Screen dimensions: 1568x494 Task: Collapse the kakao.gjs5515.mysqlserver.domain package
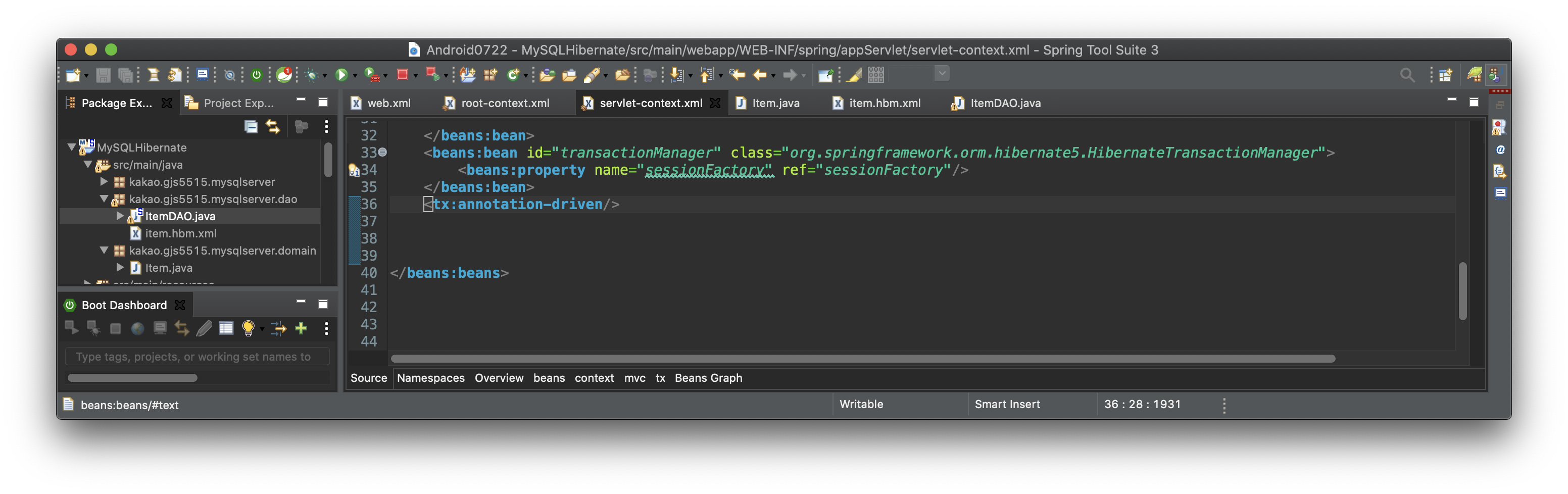click(x=104, y=250)
